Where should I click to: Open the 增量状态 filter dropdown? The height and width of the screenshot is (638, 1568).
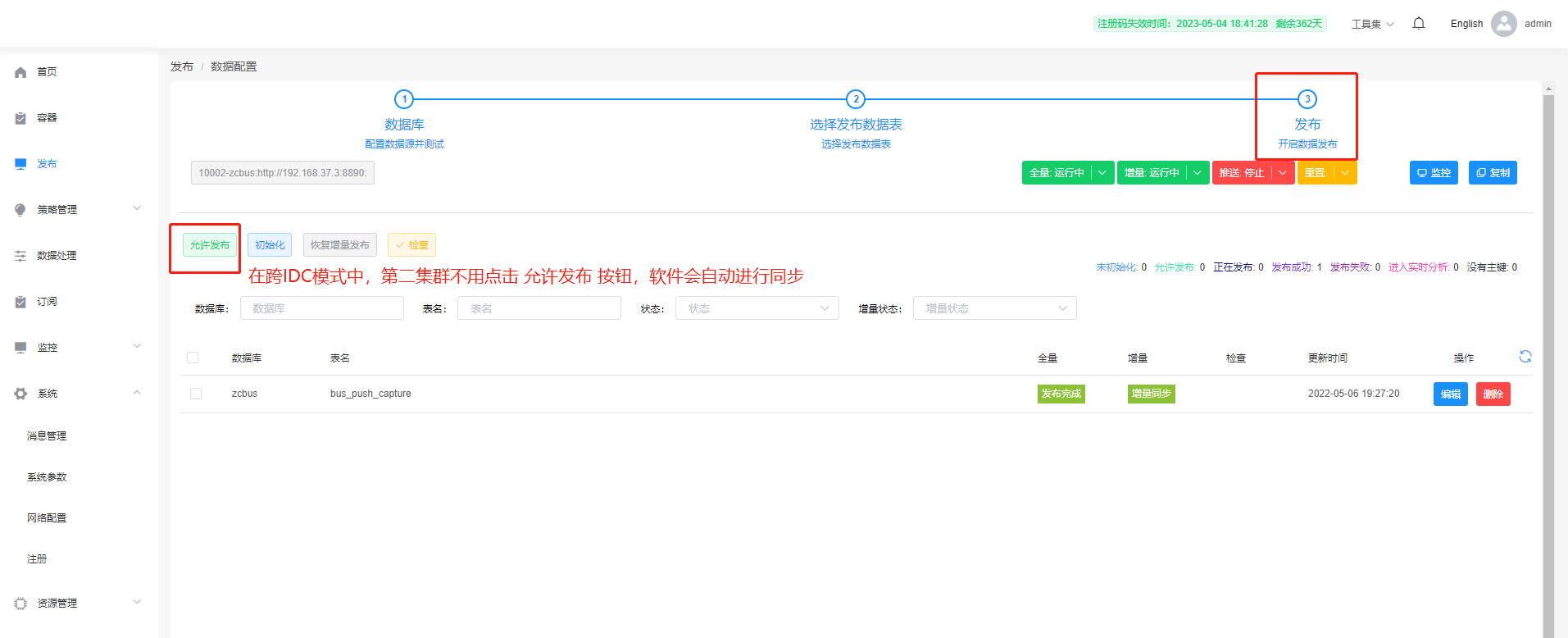coord(994,308)
